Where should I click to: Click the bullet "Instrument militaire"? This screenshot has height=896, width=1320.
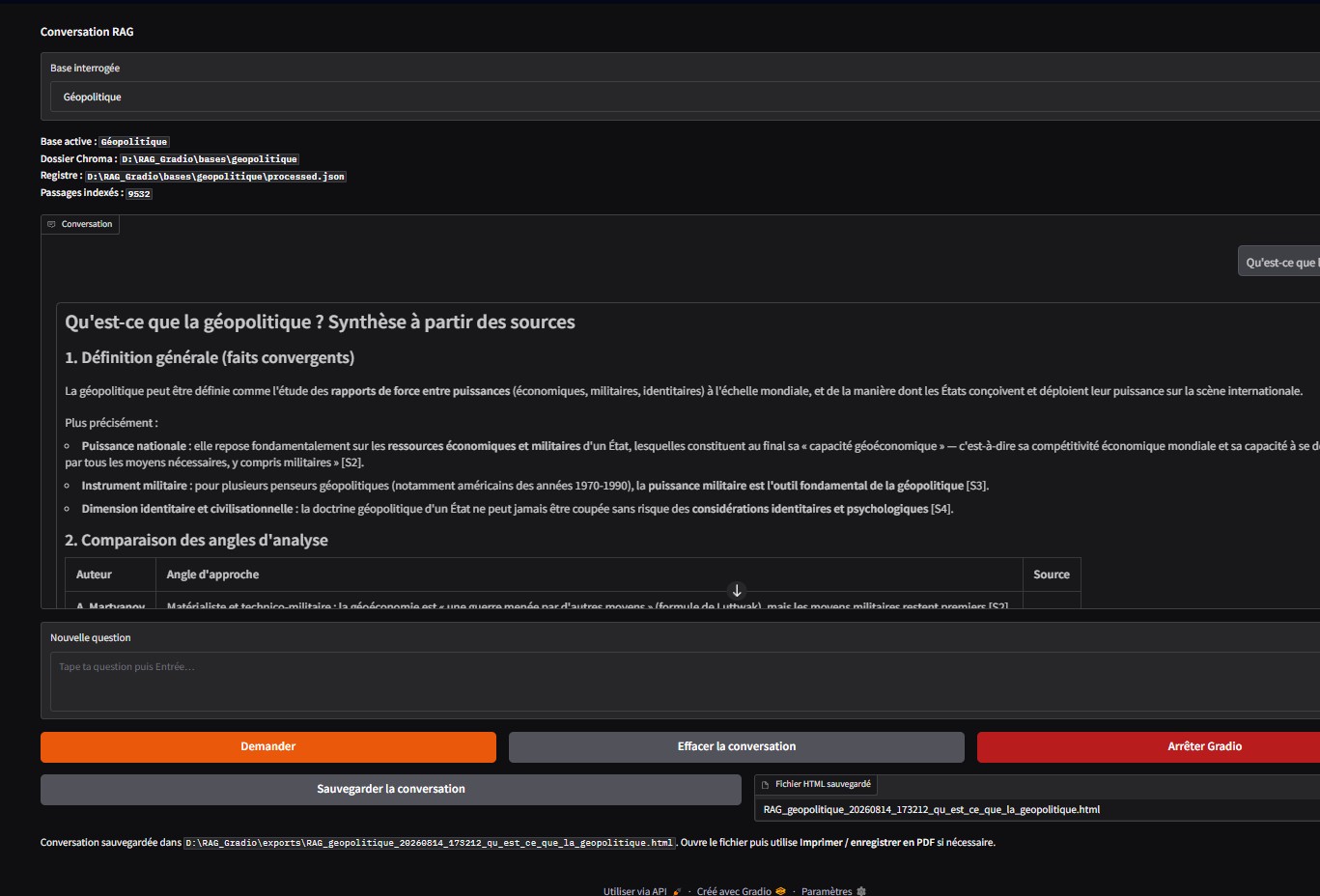coord(134,486)
